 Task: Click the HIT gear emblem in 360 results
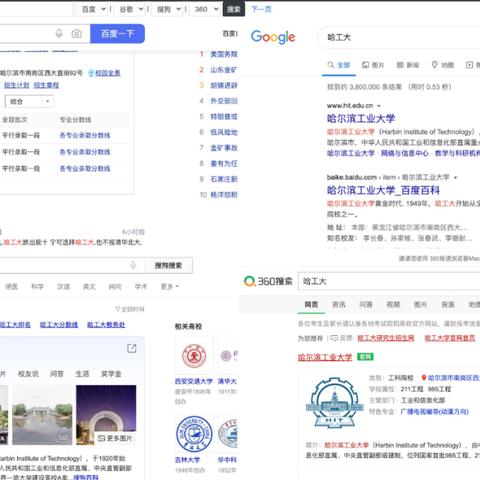(x=334, y=403)
